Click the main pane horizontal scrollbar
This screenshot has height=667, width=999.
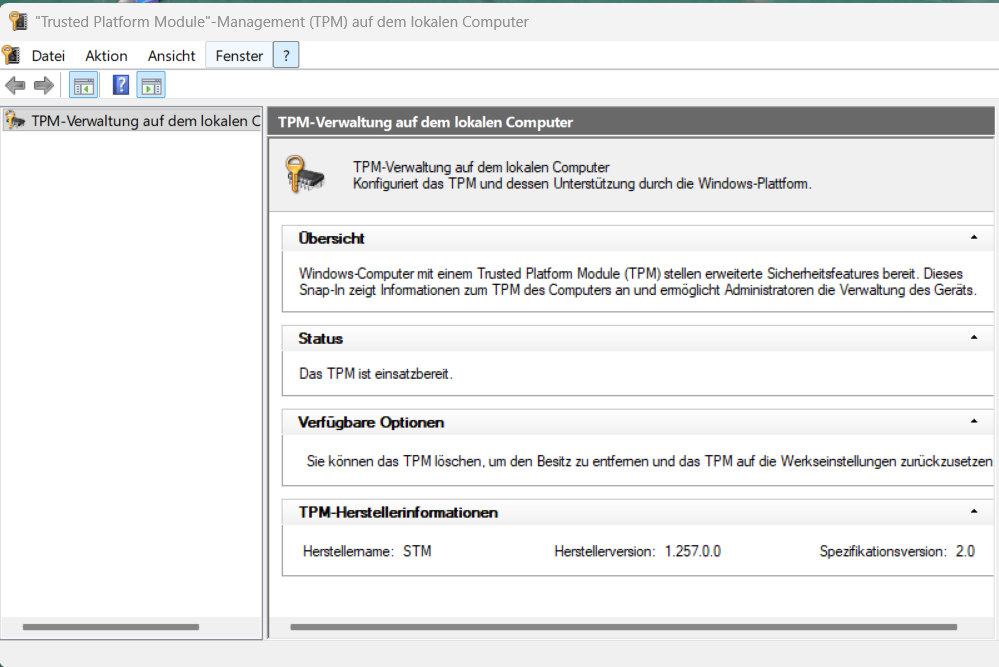point(622,627)
